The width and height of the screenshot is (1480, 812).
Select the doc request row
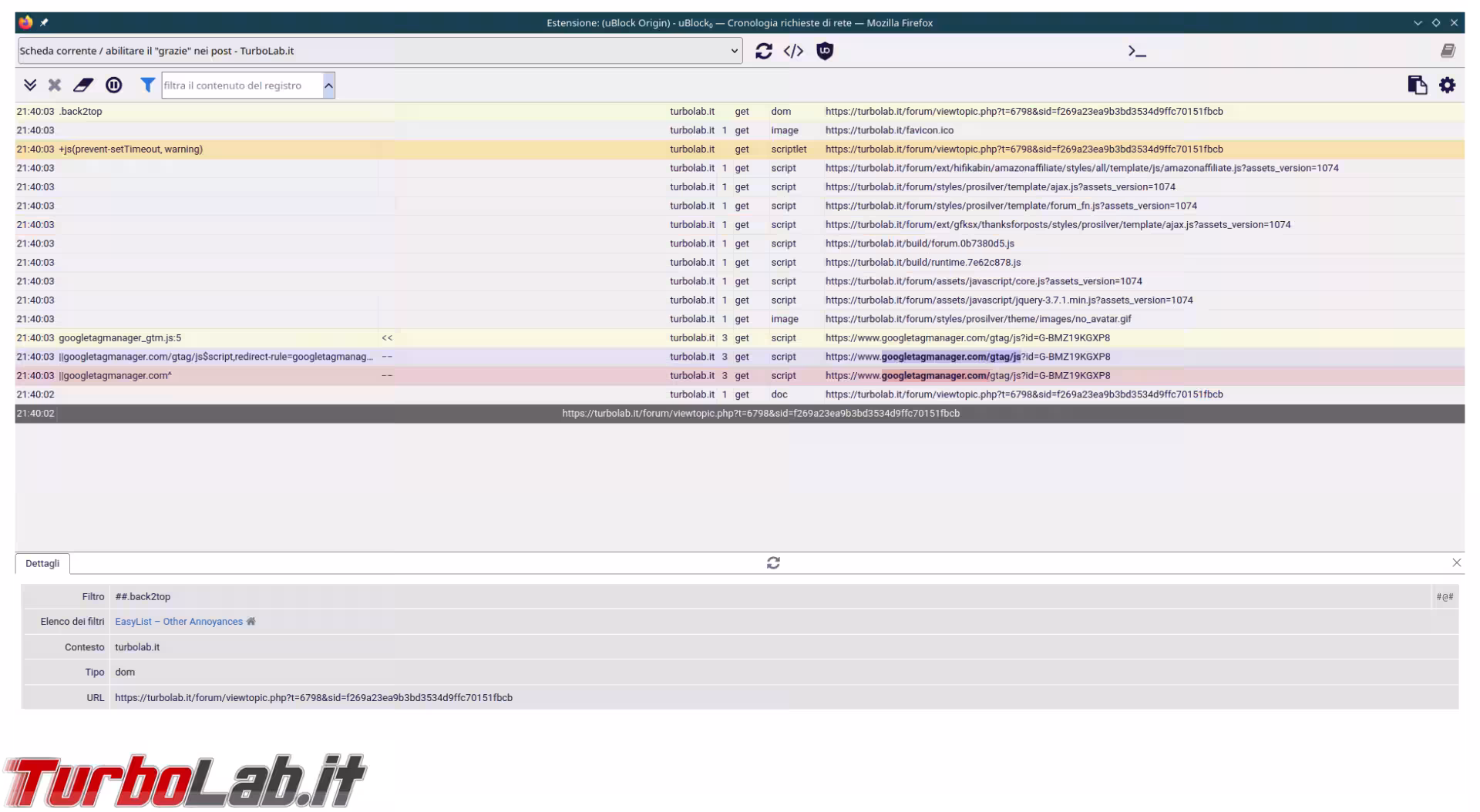[740, 394]
